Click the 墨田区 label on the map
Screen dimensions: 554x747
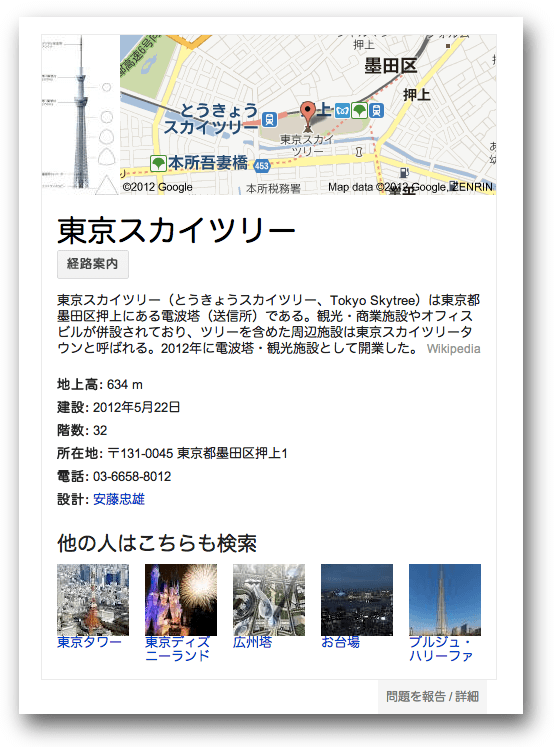point(391,66)
